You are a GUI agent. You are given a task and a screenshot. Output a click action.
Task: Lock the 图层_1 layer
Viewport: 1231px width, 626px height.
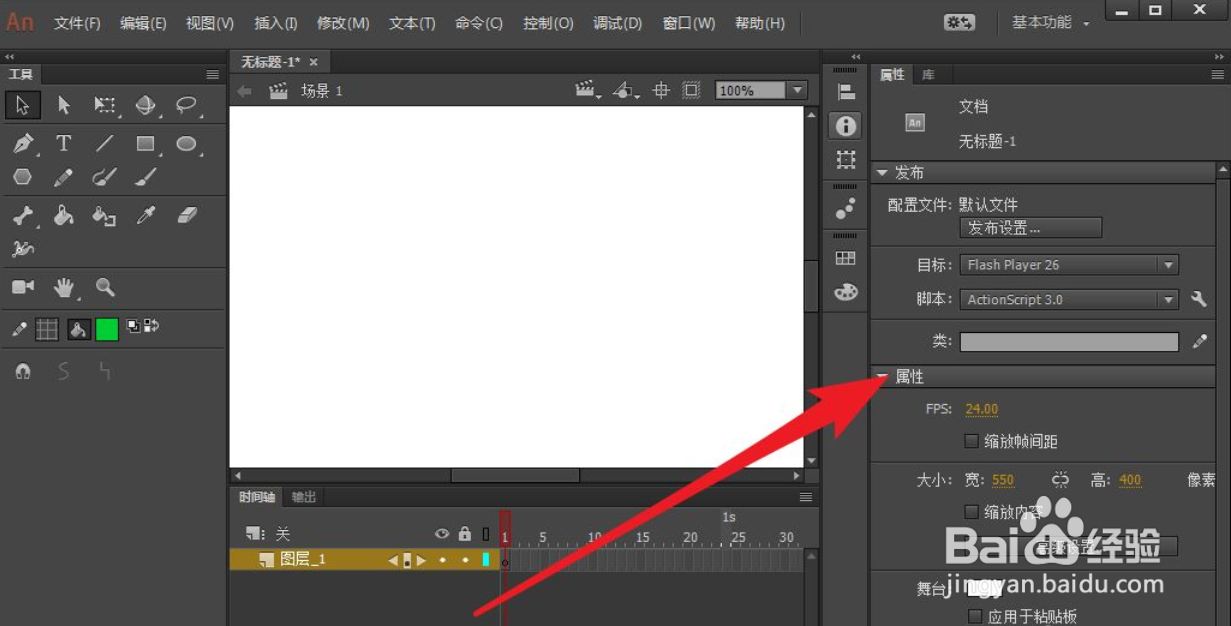464,560
